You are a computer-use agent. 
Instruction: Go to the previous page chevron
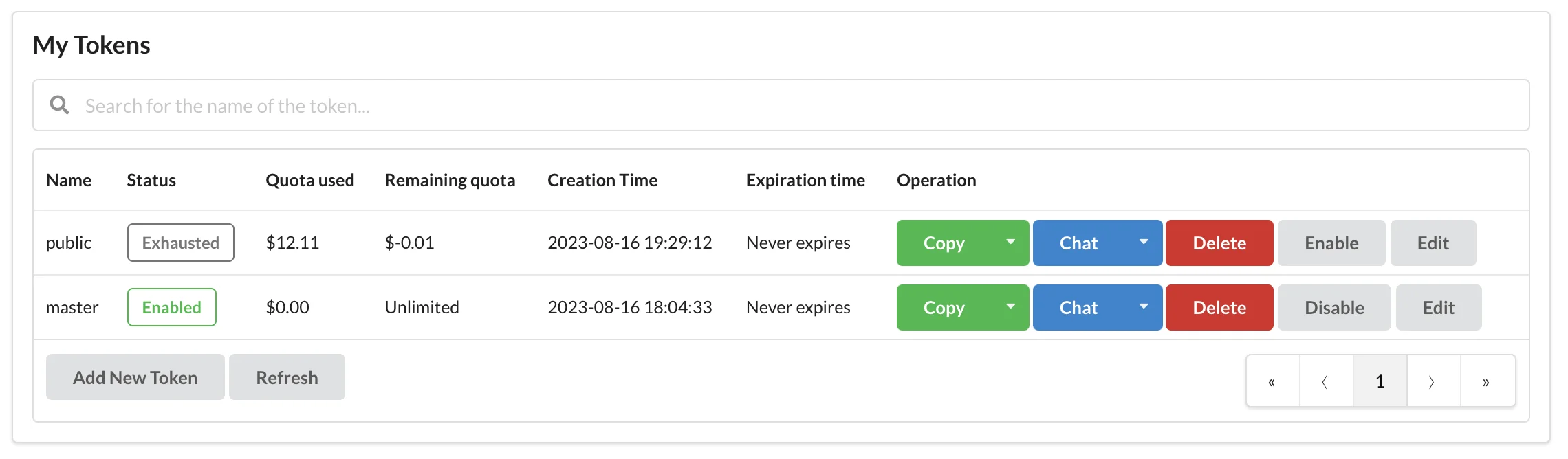(x=1326, y=382)
